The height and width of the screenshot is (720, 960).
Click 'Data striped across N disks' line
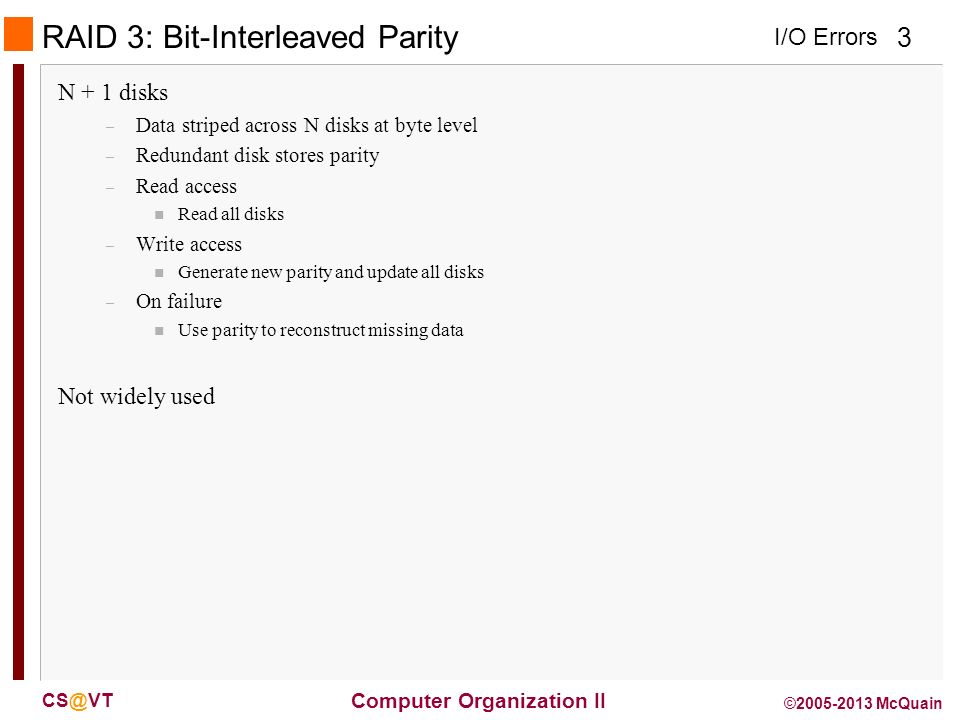[x=306, y=126]
